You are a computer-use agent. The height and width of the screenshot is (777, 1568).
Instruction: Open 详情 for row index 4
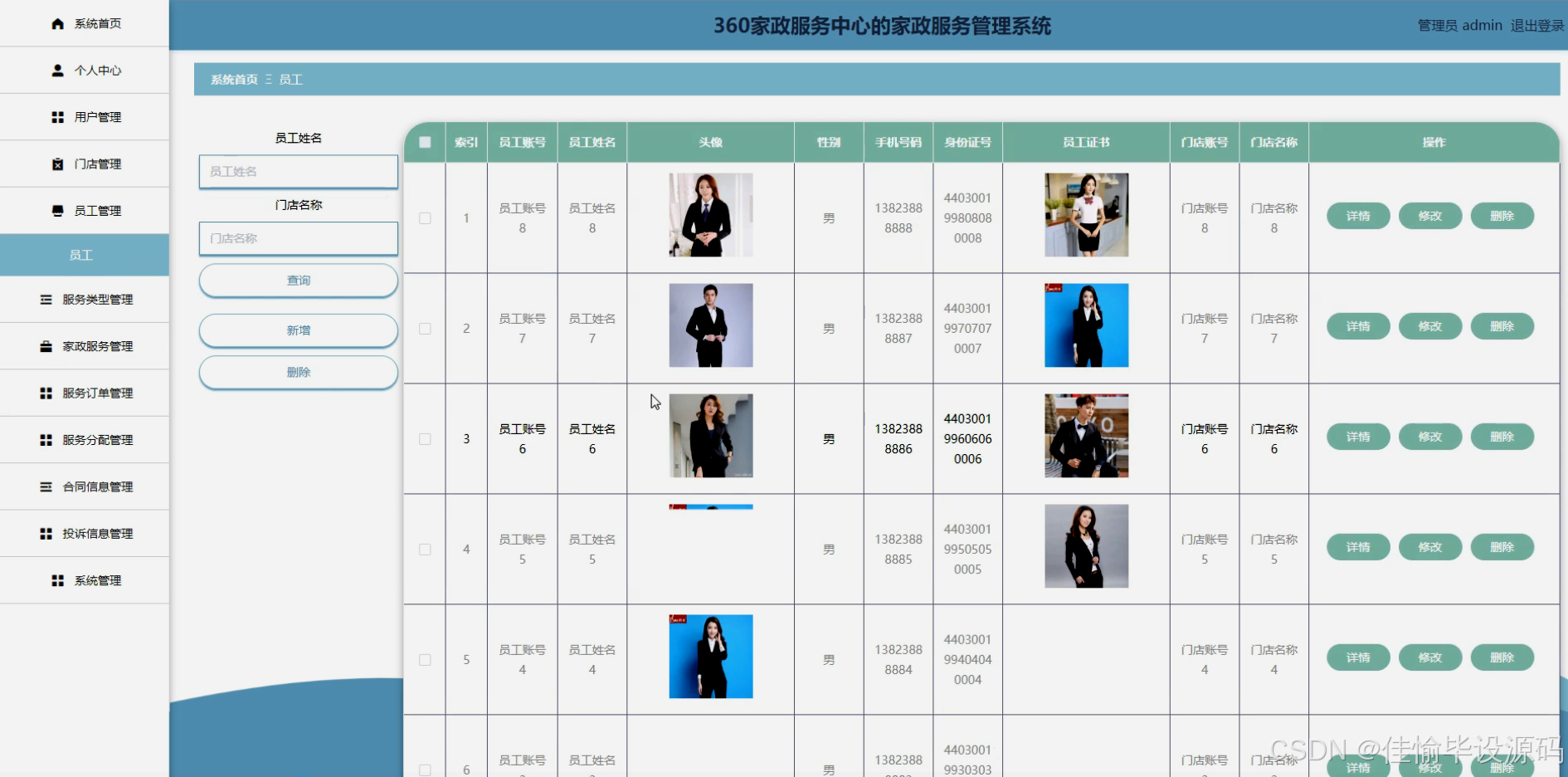(1358, 547)
